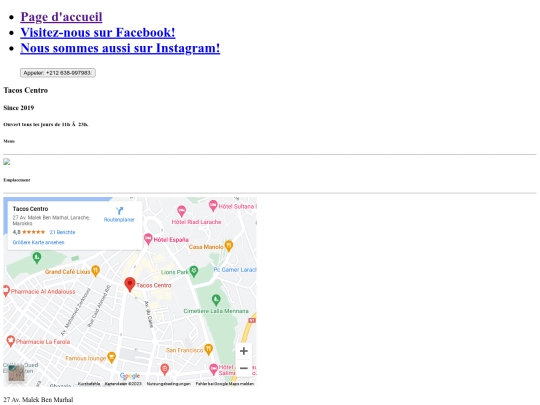Click the Tacos Centro heading text

[x=25, y=90]
